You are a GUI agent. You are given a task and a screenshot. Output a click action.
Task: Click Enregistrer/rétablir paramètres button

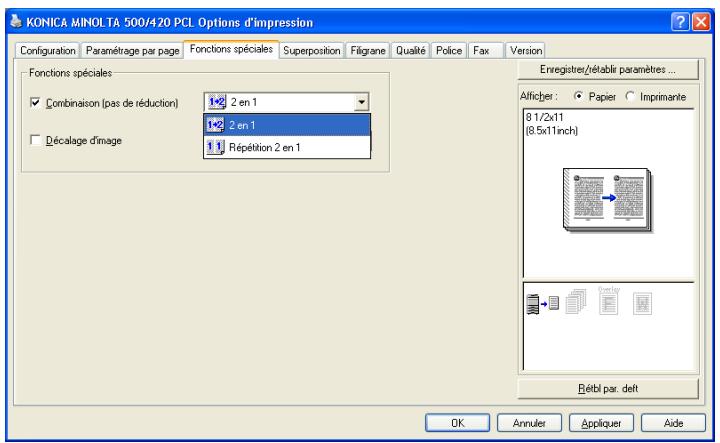tap(608, 69)
